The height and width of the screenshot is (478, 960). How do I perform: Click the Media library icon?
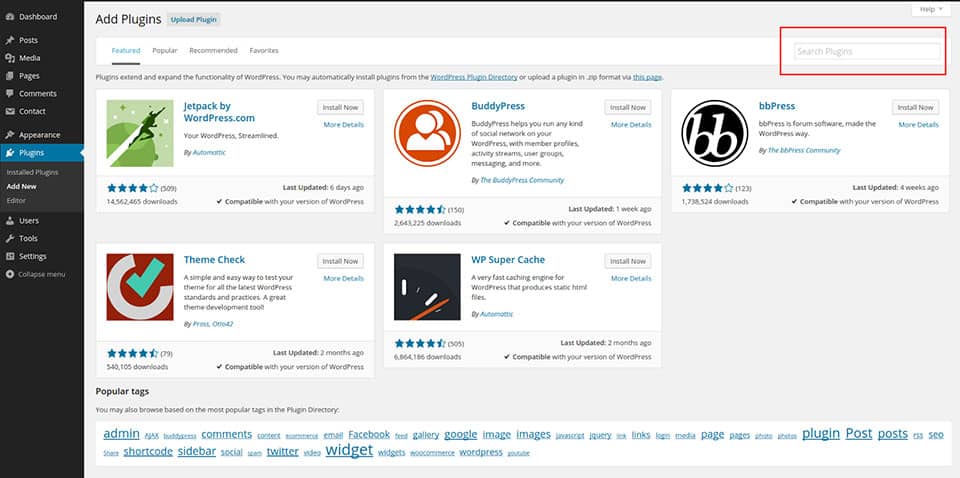(x=9, y=58)
